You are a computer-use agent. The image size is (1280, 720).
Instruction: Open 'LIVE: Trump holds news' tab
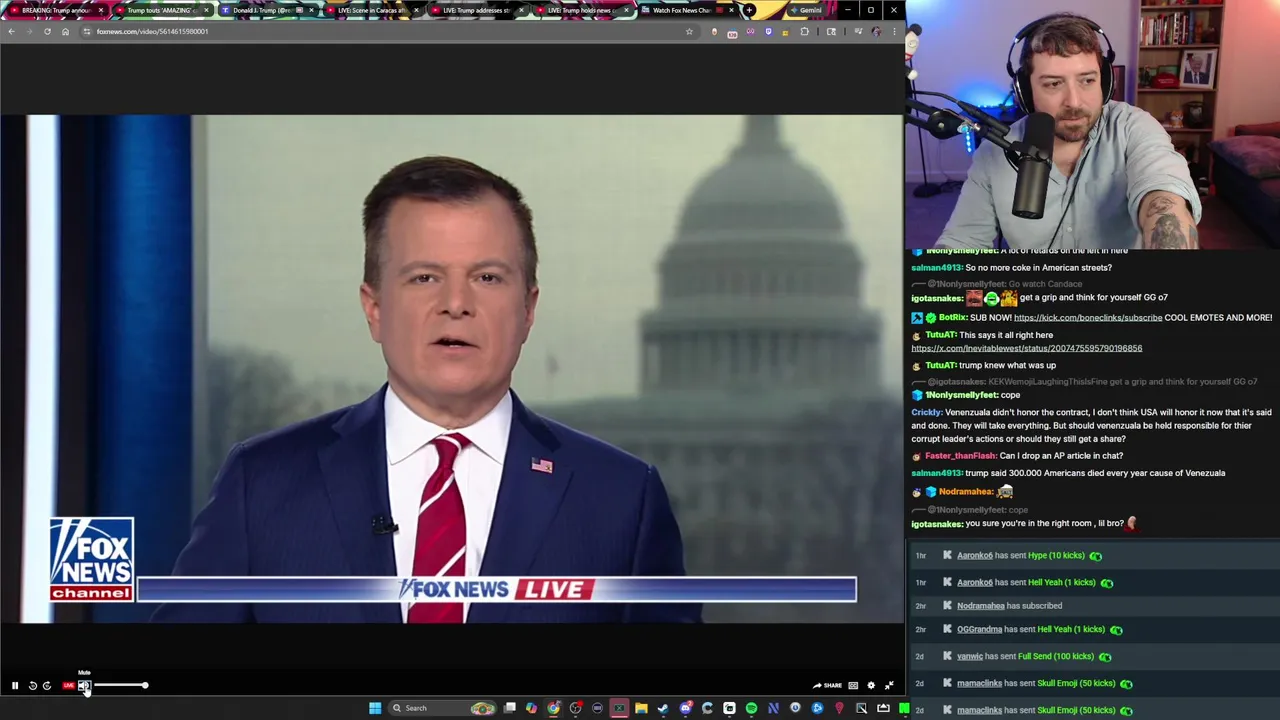pos(581,10)
